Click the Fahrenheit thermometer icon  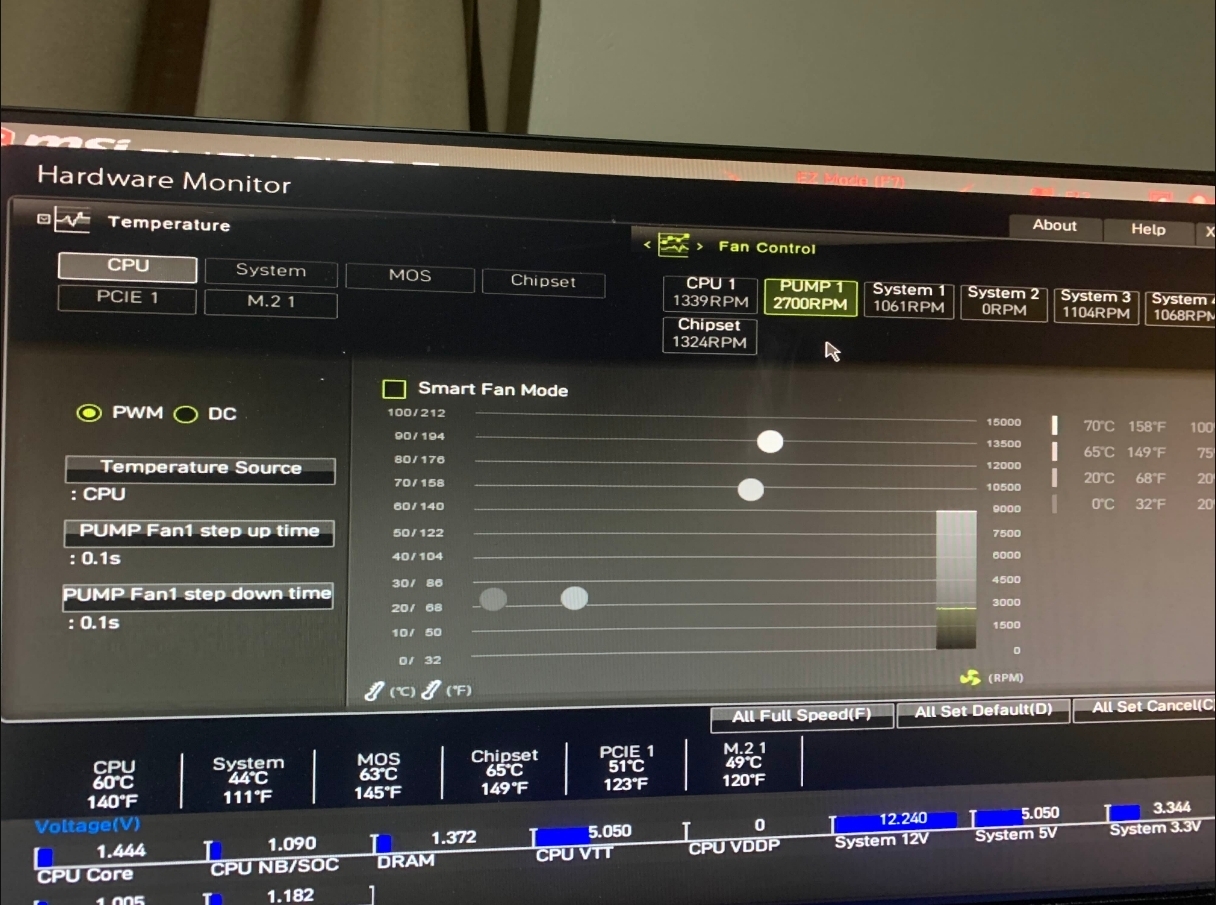pos(430,690)
